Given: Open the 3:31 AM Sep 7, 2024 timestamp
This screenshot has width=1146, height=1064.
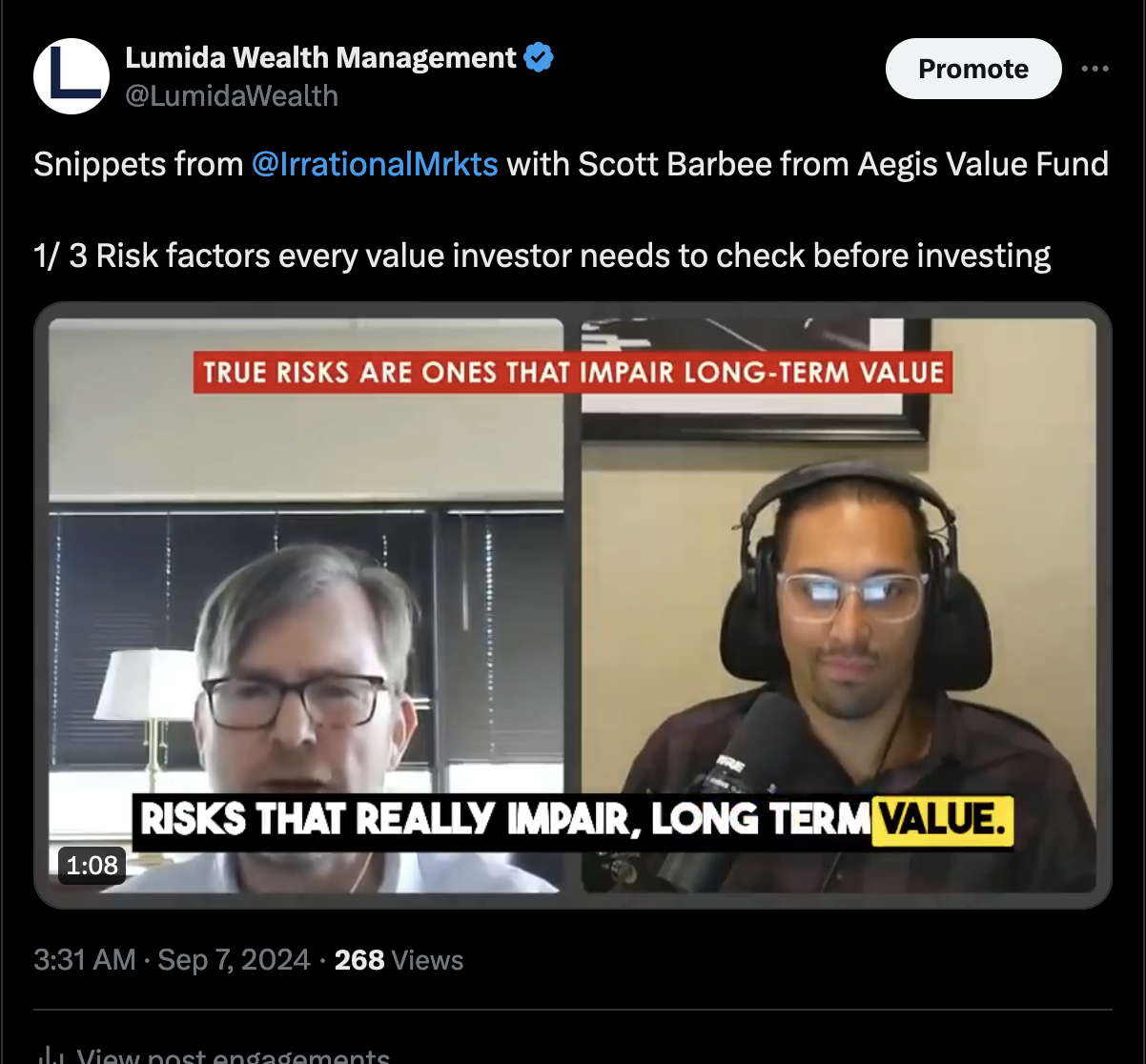Looking at the screenshot, I should click(x=172, y=959).
